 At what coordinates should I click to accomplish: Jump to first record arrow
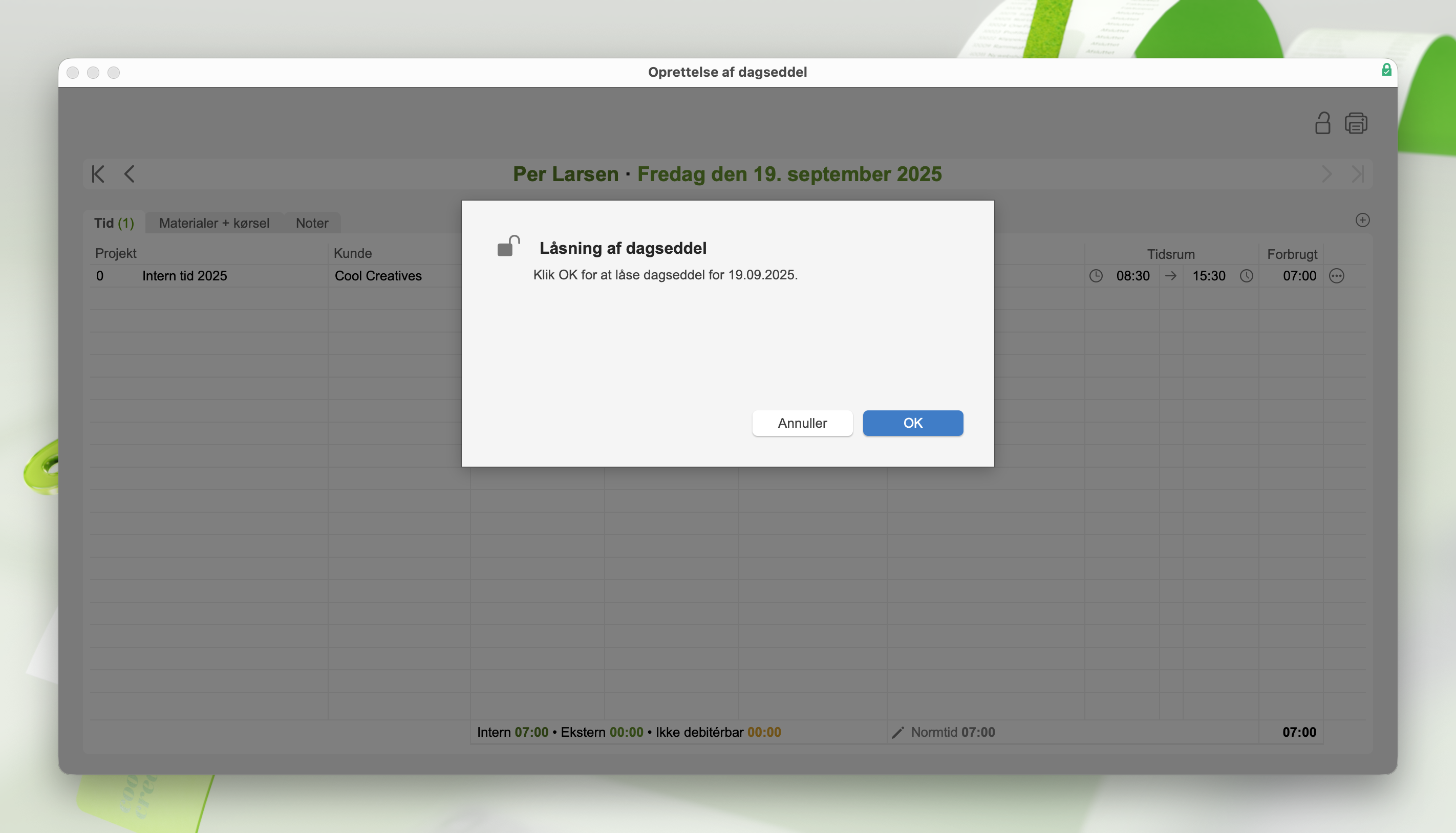click(98, 174)
